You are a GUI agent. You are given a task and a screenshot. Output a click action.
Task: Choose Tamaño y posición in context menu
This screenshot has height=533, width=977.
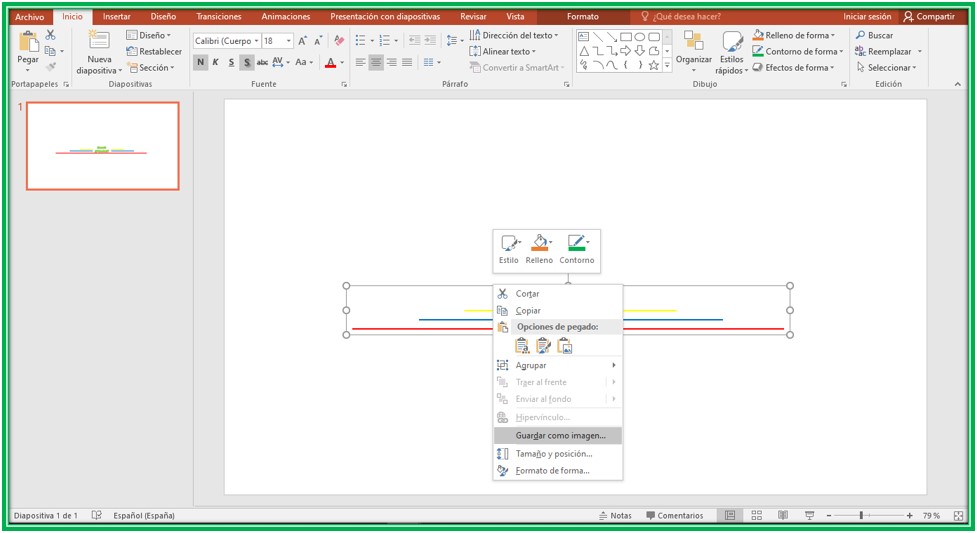(558, 454)
